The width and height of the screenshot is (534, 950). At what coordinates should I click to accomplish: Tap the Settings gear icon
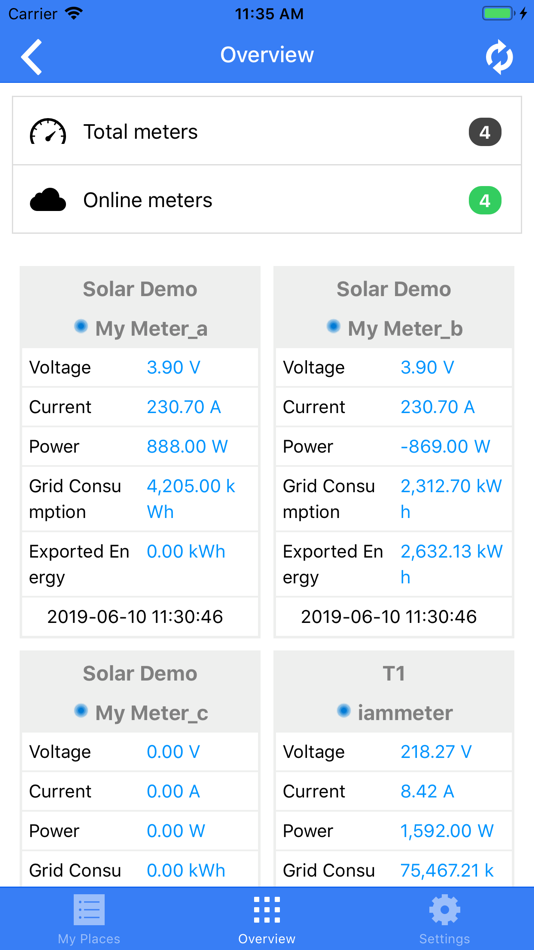[x=444, y=909]
